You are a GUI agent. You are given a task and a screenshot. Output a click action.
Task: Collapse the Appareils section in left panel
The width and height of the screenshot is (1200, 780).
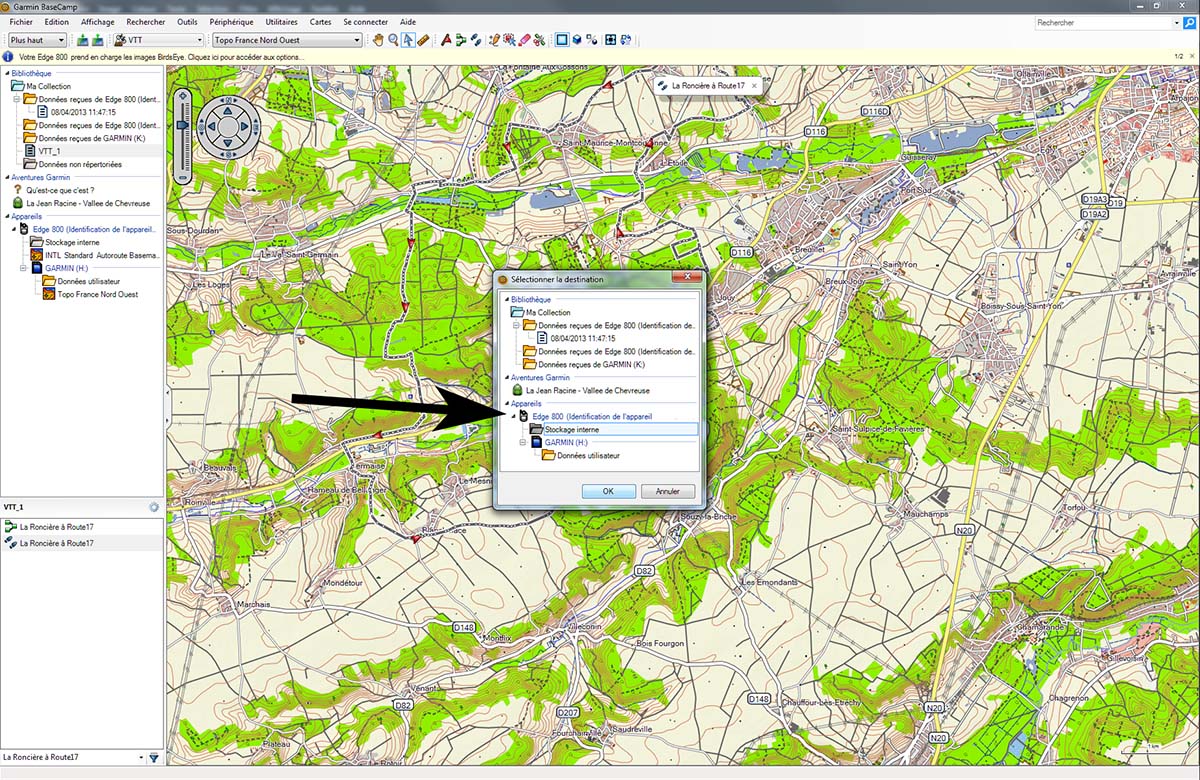(x=7, y=216)
